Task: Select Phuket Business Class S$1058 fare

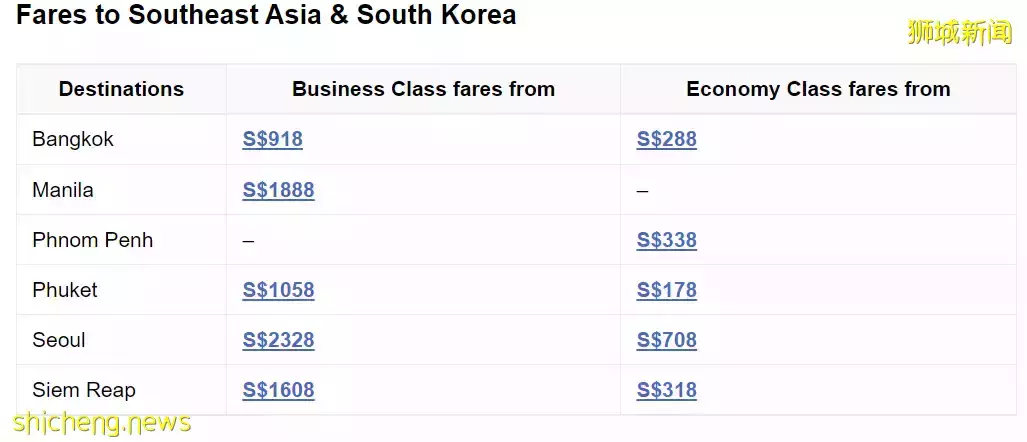Action: click(278, 290)
